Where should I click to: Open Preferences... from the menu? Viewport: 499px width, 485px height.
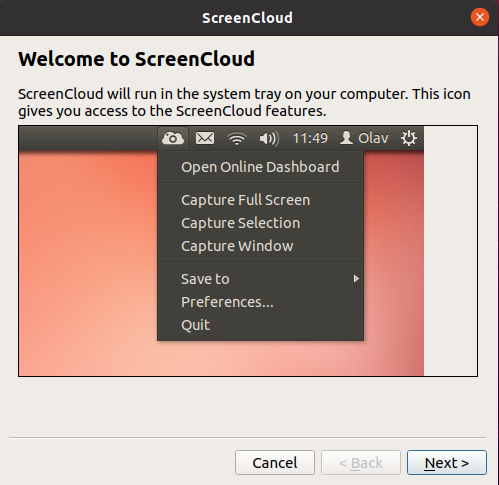click(260, 302)
